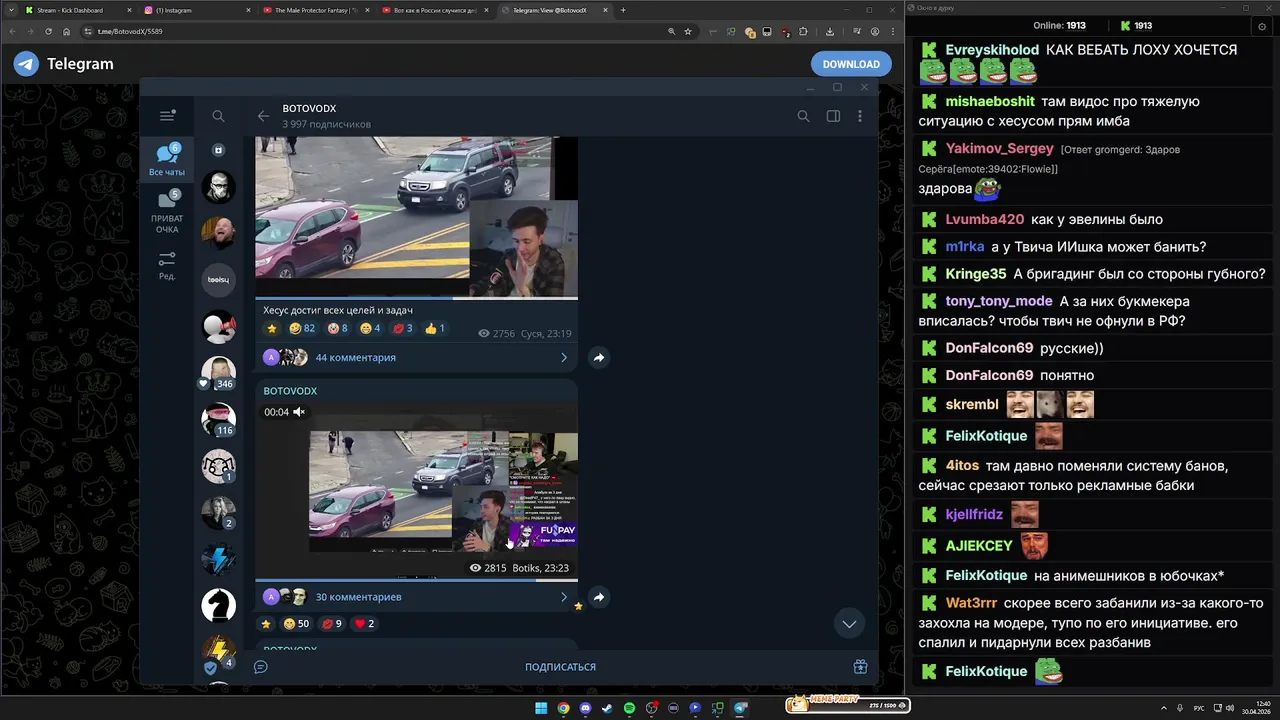The image size is (1280, 720).
Task: Click the search icon above the chat list
Action: [218, 116]
